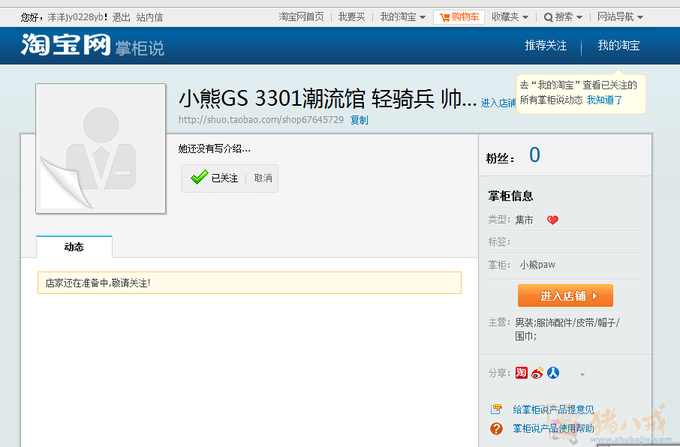The height and width of the screenshot is (447, 680).
Task: Click the orange 进入店铺 button
Action: (565, 296)
